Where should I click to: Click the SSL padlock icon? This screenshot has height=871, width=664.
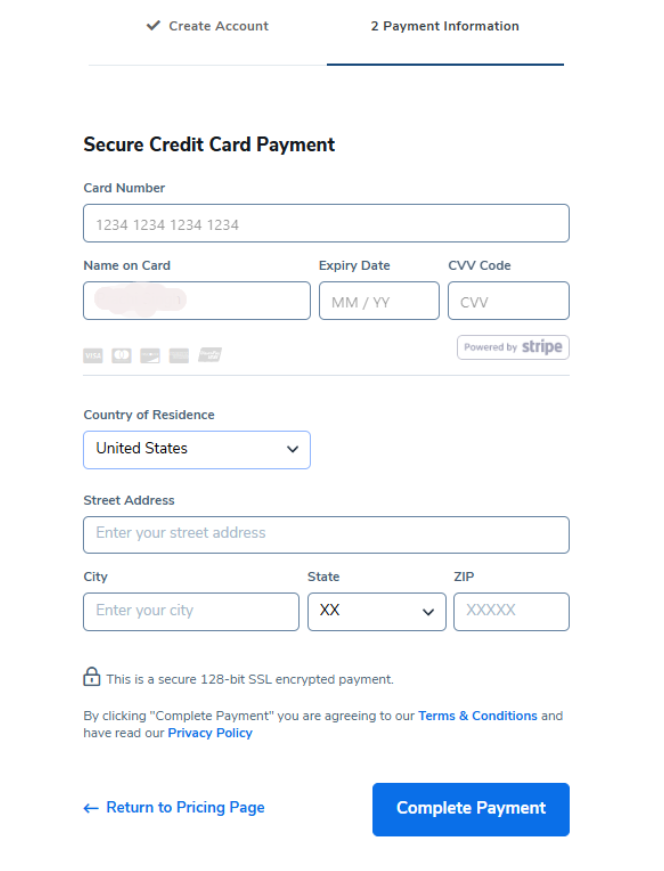point(91,677)
